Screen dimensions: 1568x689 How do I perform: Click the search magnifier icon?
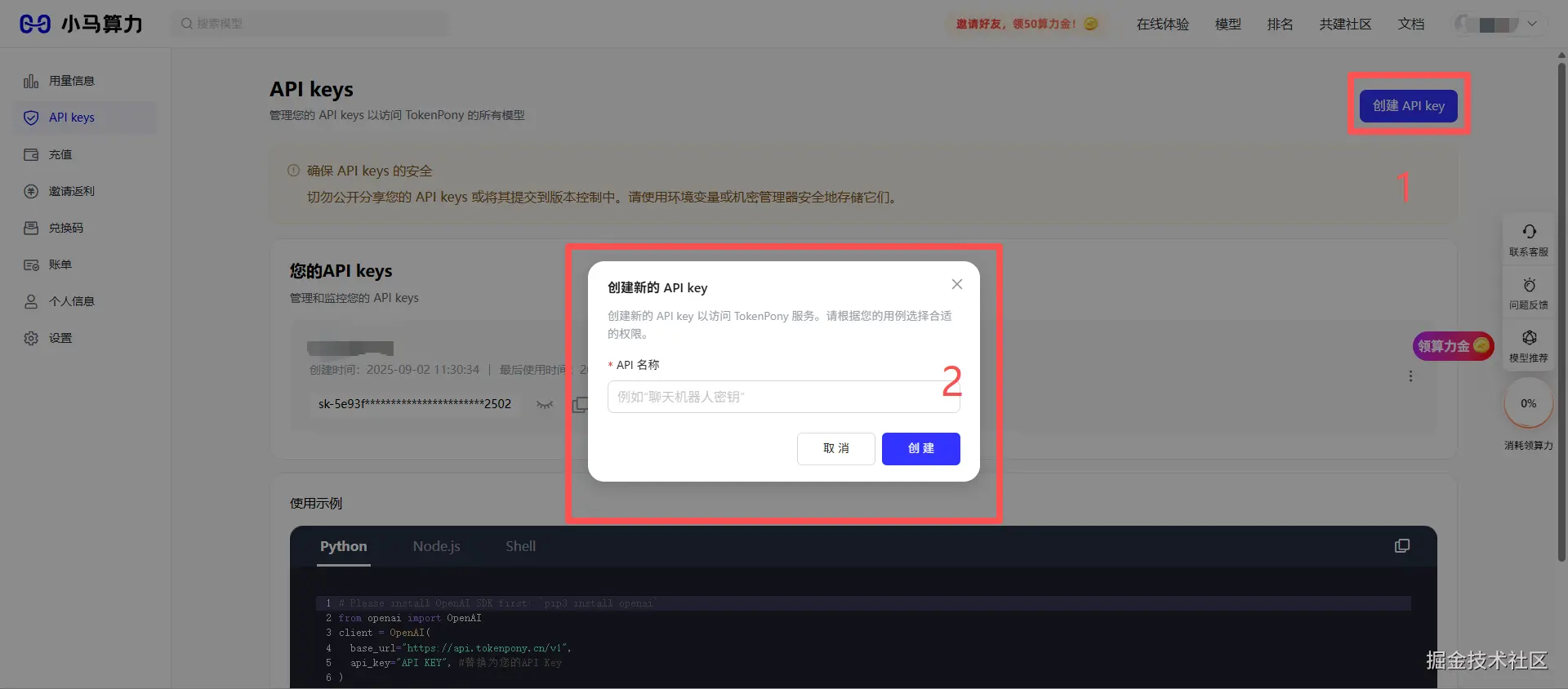187,24
